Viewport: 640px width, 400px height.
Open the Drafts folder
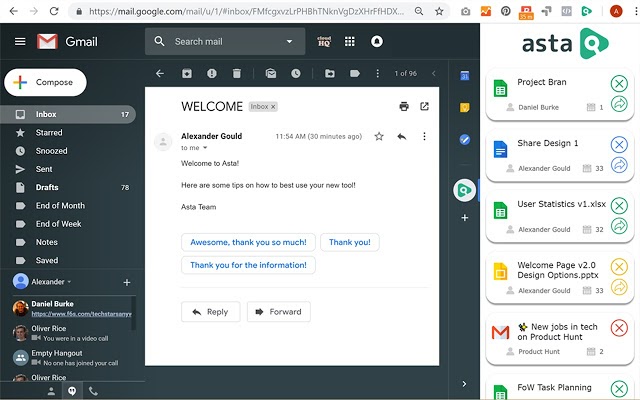[47, 187]
